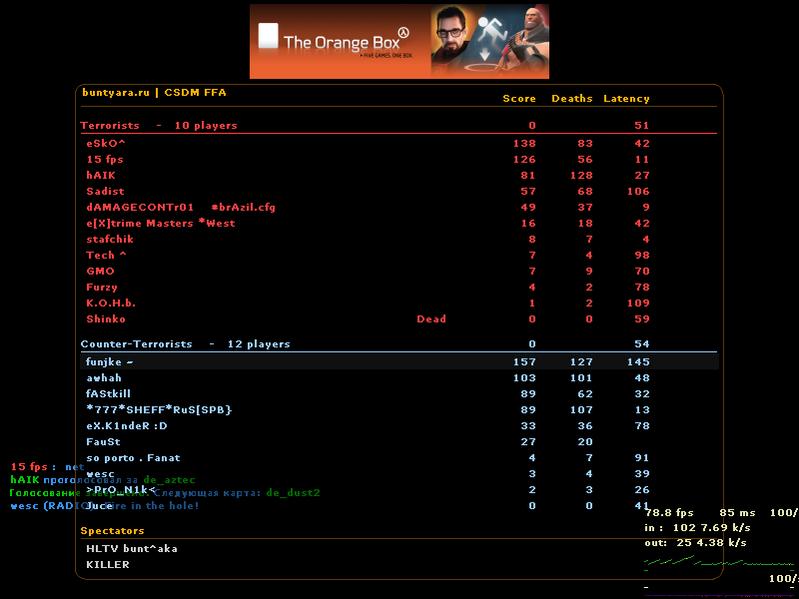Click the Team Fortress Heavy image
This screenshot has height=599, width=799.
coord(523,42)
